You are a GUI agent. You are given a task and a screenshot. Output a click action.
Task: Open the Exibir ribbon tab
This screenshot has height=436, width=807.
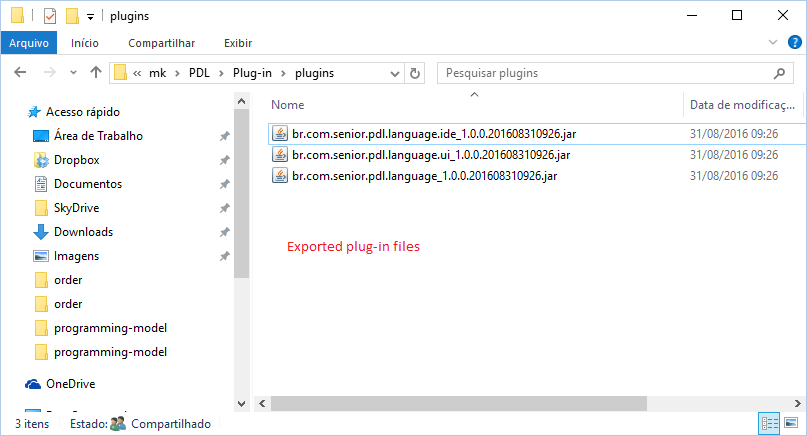[x=238, y=43]
